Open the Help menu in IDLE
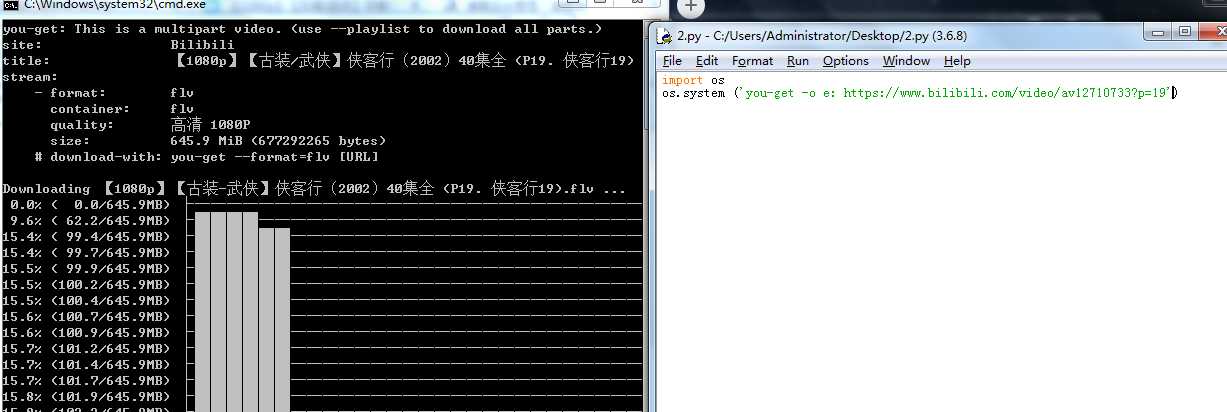The height and width of the screenshot is (412, 1227). coord(957,61)
